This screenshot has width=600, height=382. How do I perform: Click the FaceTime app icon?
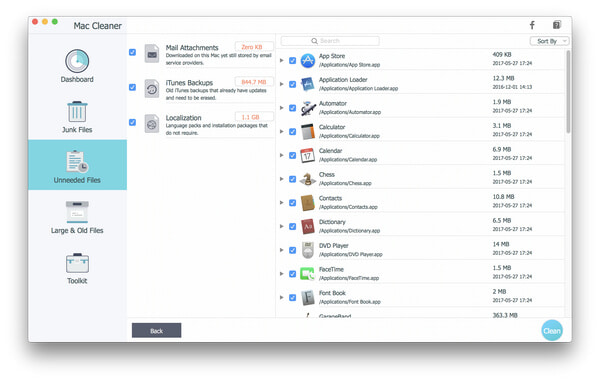[x=308, y=274]
